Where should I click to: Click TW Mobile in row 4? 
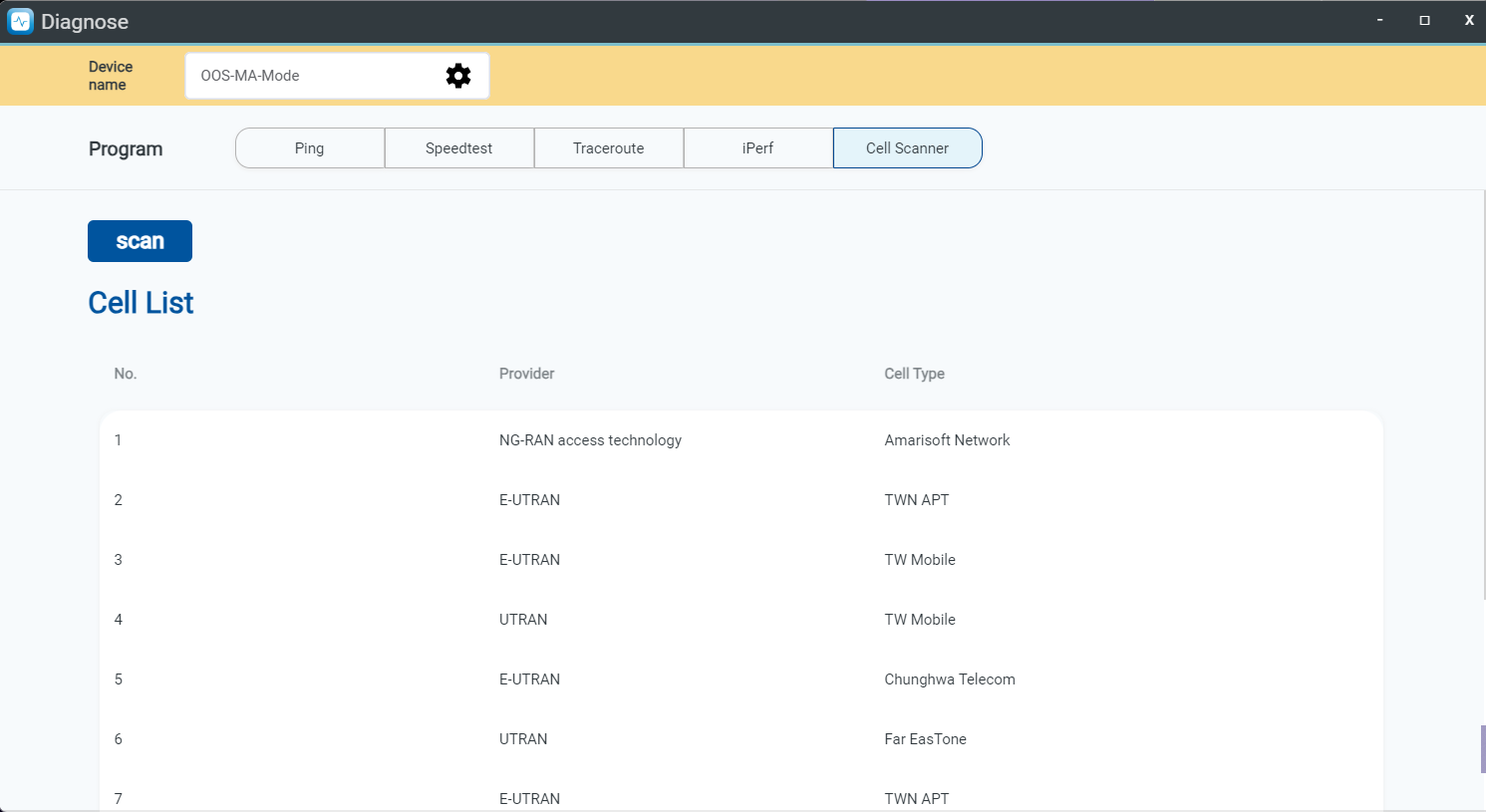point(920,620)
